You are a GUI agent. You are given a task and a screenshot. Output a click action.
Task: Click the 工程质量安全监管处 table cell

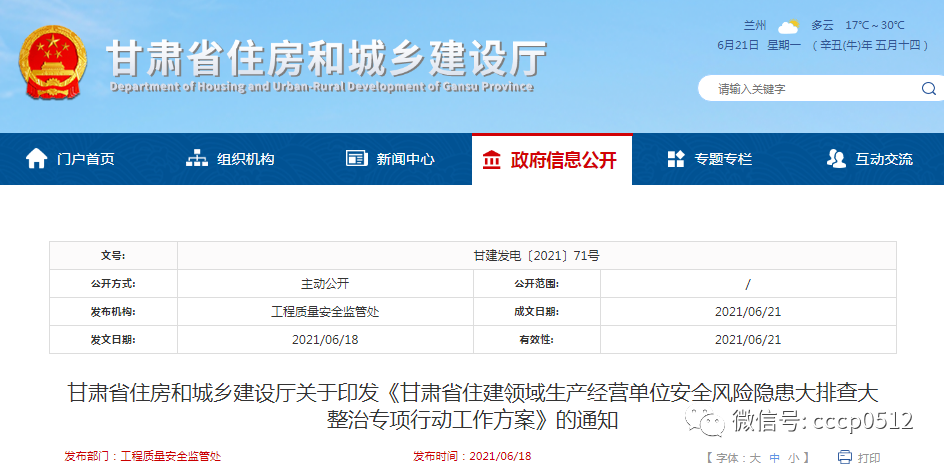325,312
